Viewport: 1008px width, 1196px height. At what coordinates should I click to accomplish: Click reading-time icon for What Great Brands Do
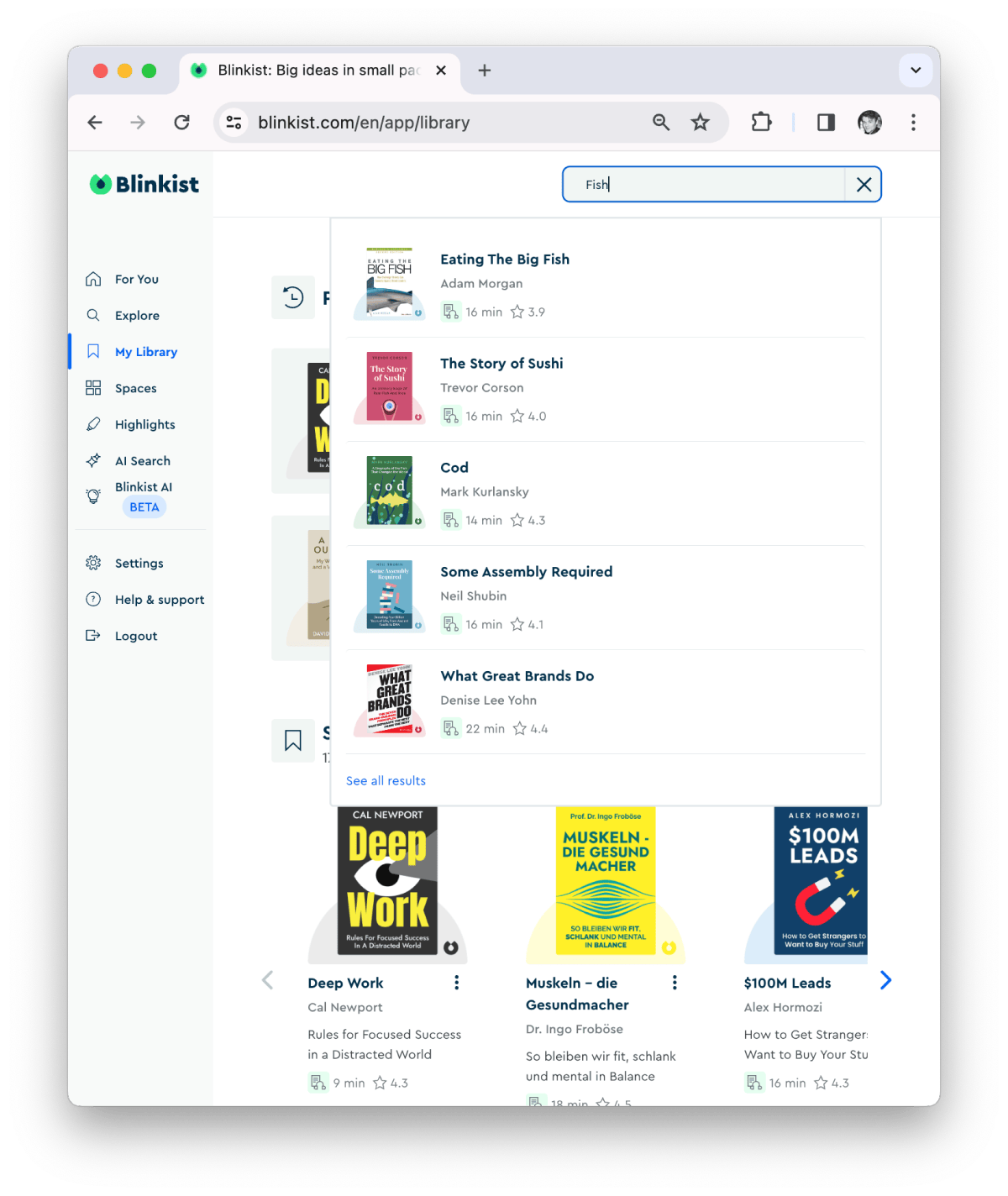pyautogui.click(x=451, y=729)
